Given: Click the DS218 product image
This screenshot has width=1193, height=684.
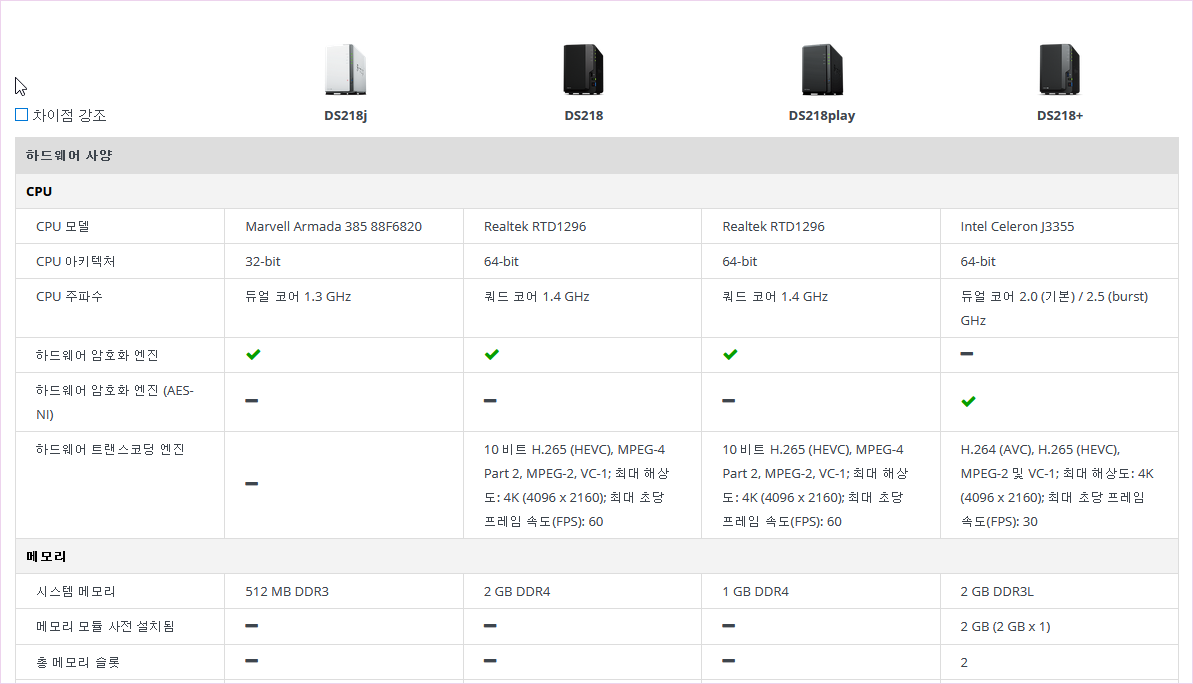Looking at the screenshot, I should tap(584, 69).
